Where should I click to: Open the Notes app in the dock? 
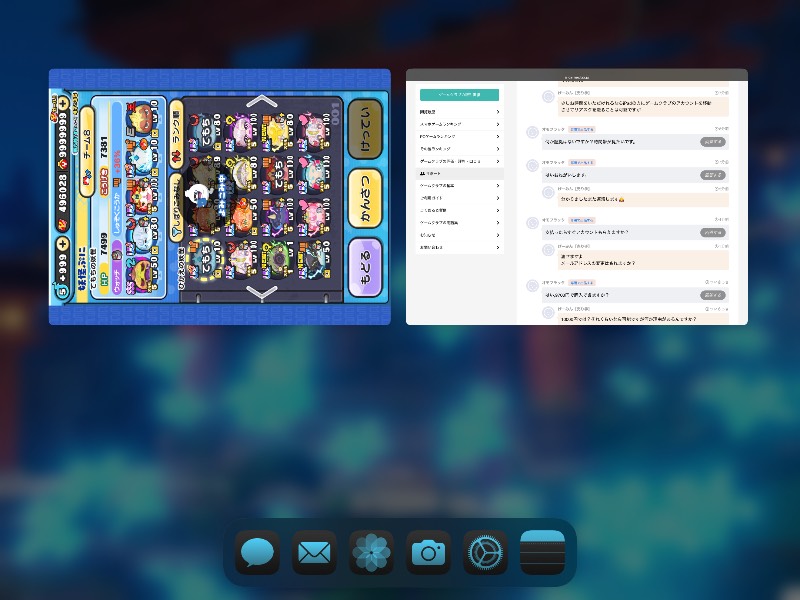(542, 553)
